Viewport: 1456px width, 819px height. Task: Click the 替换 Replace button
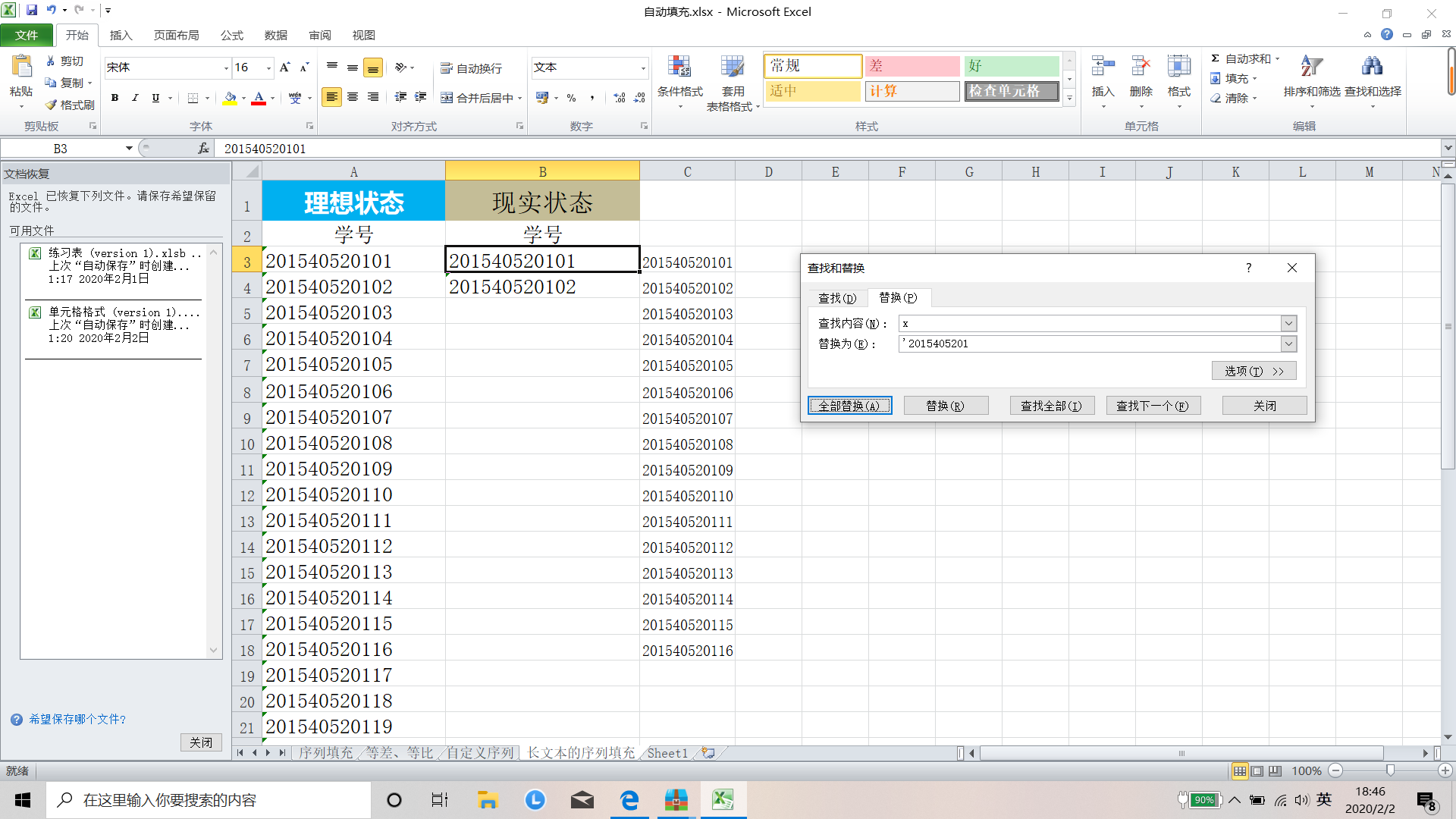946,406
